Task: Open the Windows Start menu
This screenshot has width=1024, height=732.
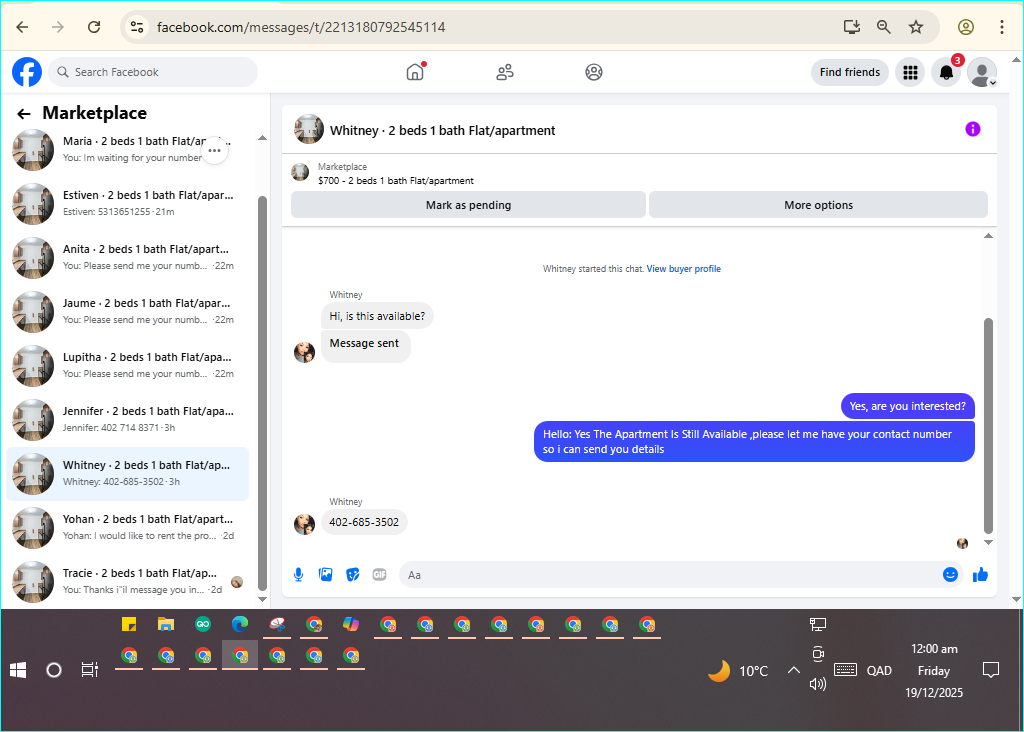Action: point(18,670)
